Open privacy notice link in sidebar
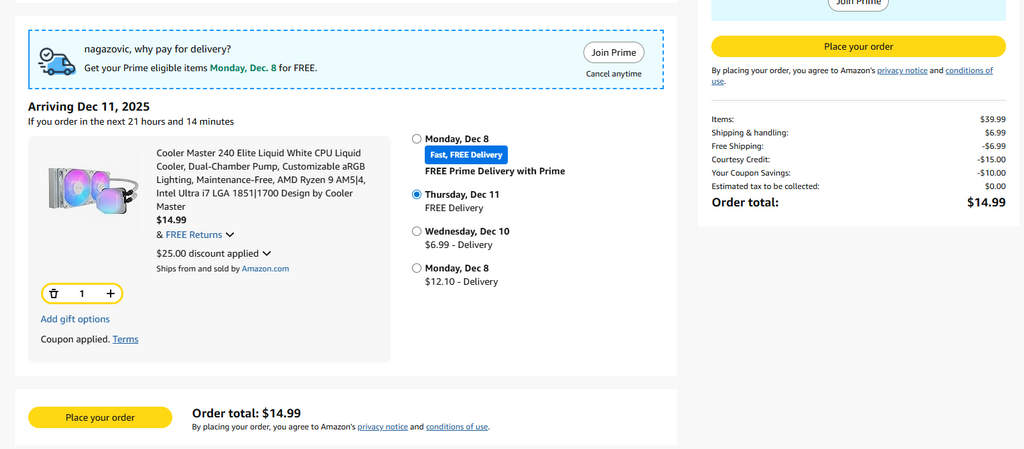1024x449 pixels. click(x=903, y=71)
